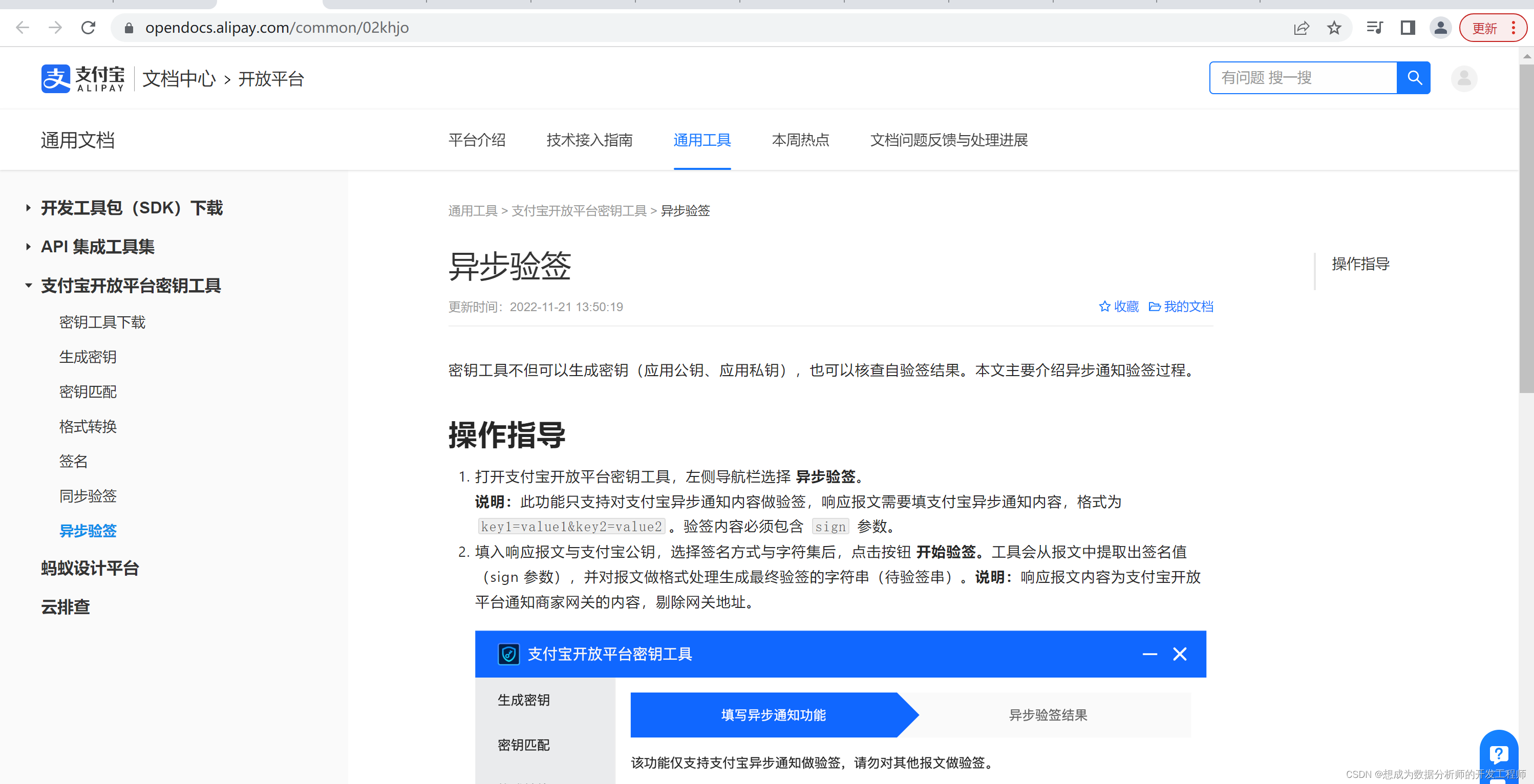Screen dimensions: 1534x784
Task: Click the sign code text
Action: click(830, 527)
